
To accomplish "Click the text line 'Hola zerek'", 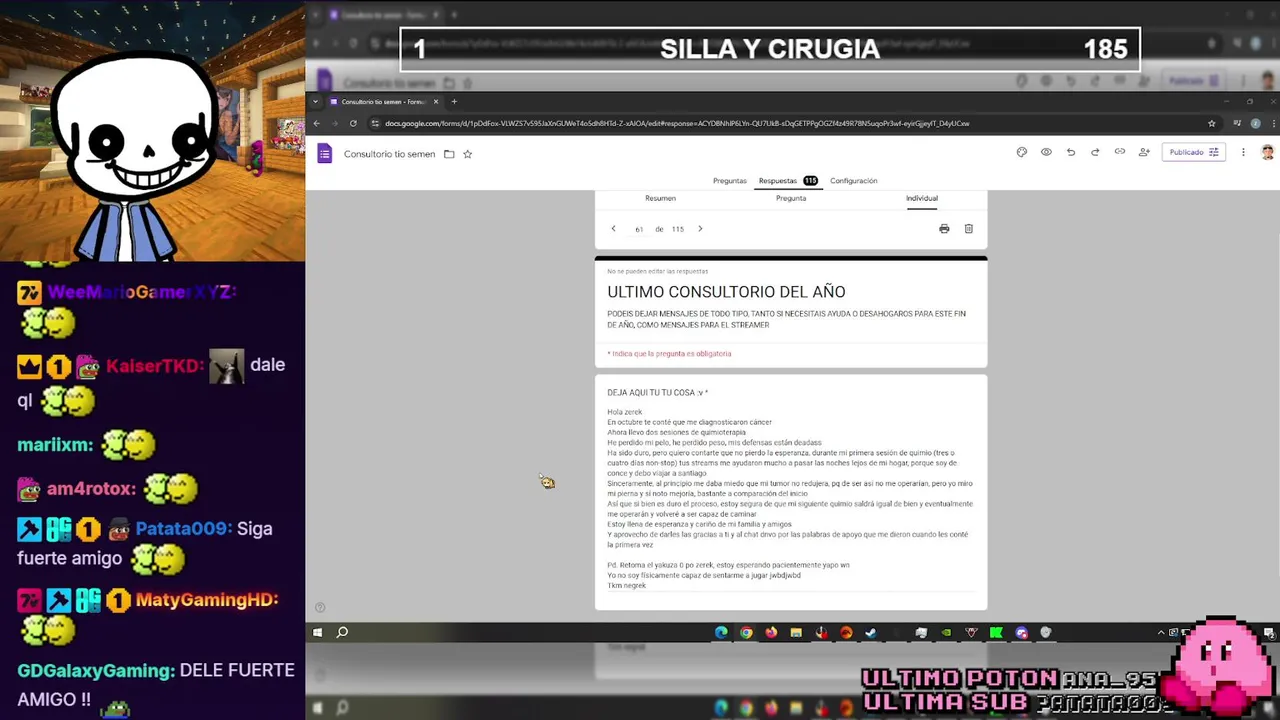I will [x=624, y=412].
